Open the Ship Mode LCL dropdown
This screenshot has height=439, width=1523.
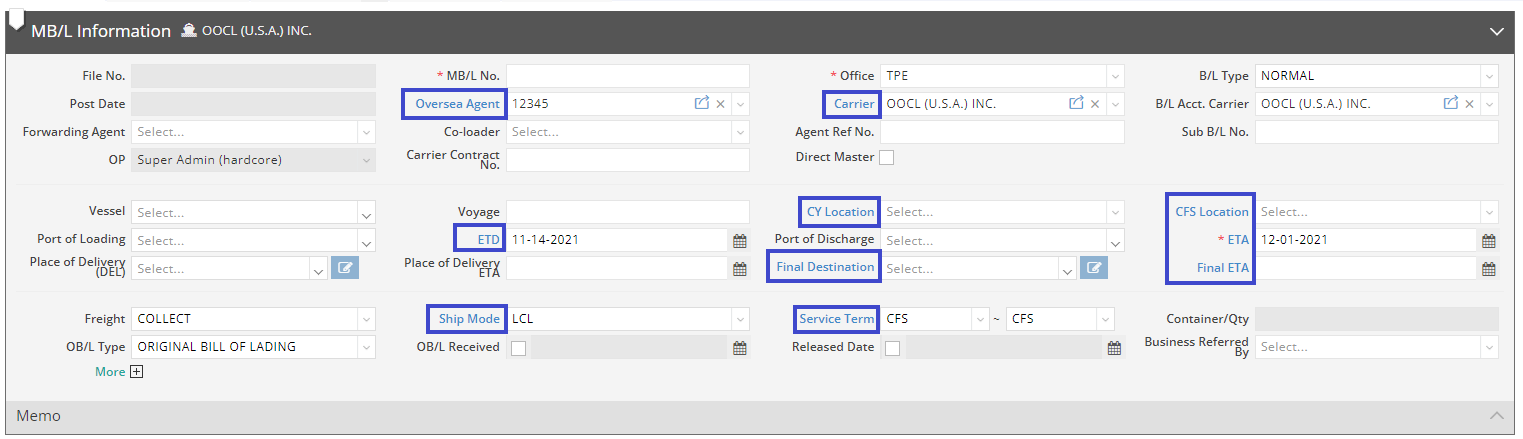740,320
